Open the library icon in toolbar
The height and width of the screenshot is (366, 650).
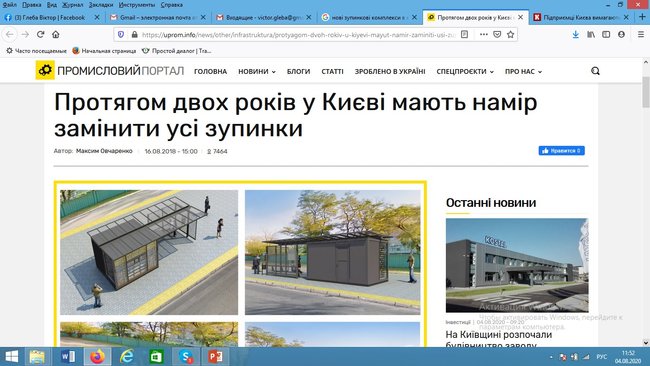pos(591,34)
